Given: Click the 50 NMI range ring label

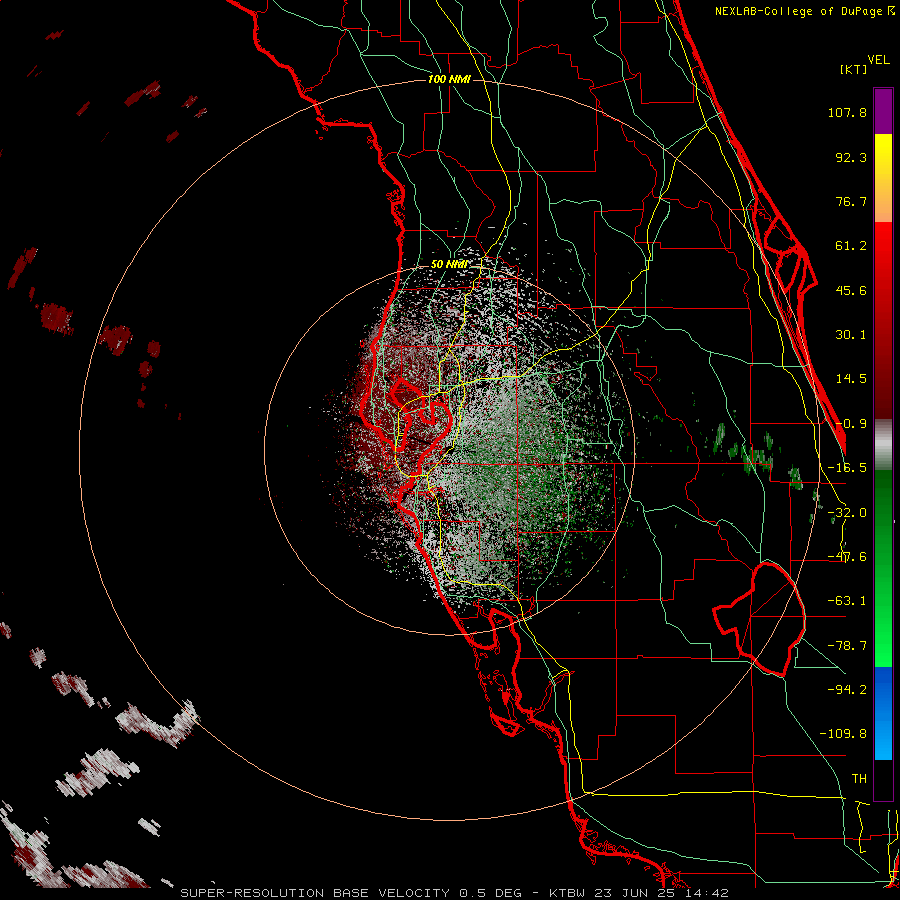Looking at the screenshot, I should (449, 265).
